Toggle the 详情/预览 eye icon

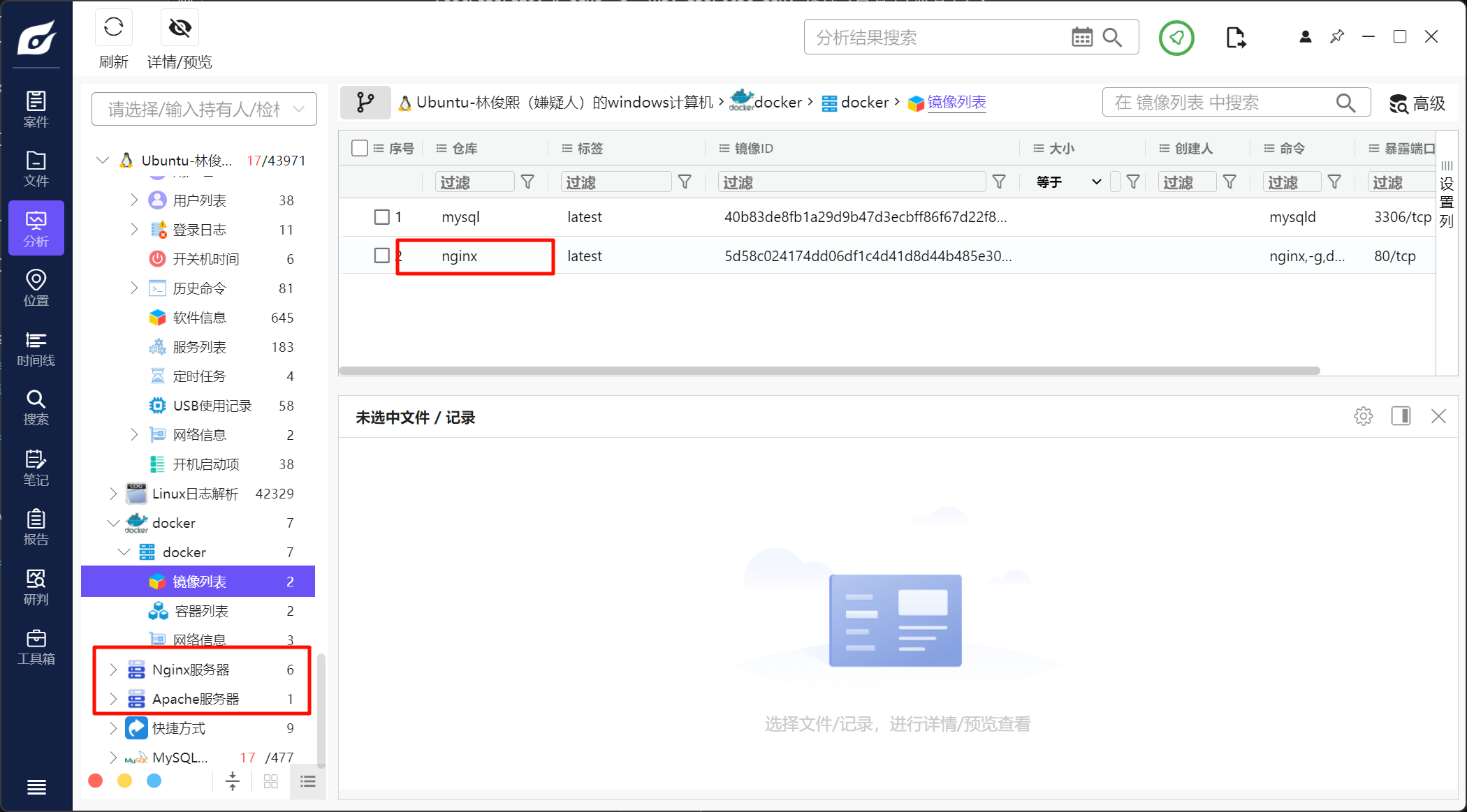[180, 28]
